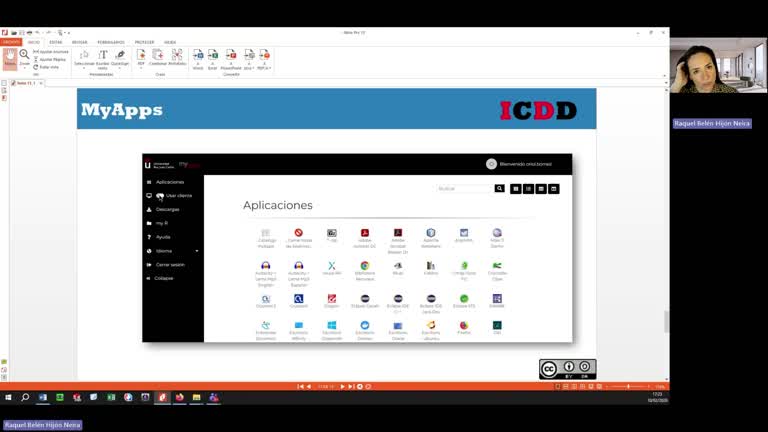Screen dimensions: 768x432
Task: Close the Tema 11_1 document tab
Action: coord(41,83)
